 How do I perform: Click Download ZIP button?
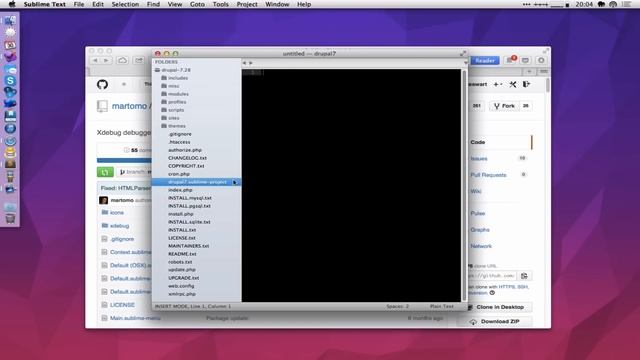pyautogui.click(x=496, y=322)
